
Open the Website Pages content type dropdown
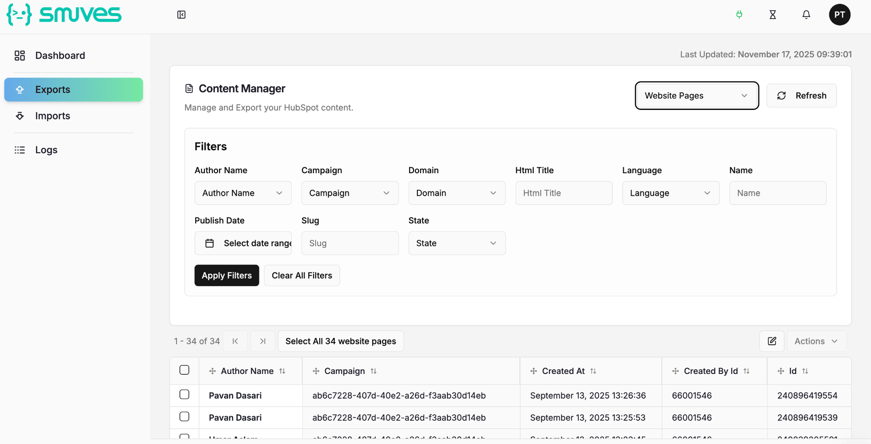click(696, 96)
